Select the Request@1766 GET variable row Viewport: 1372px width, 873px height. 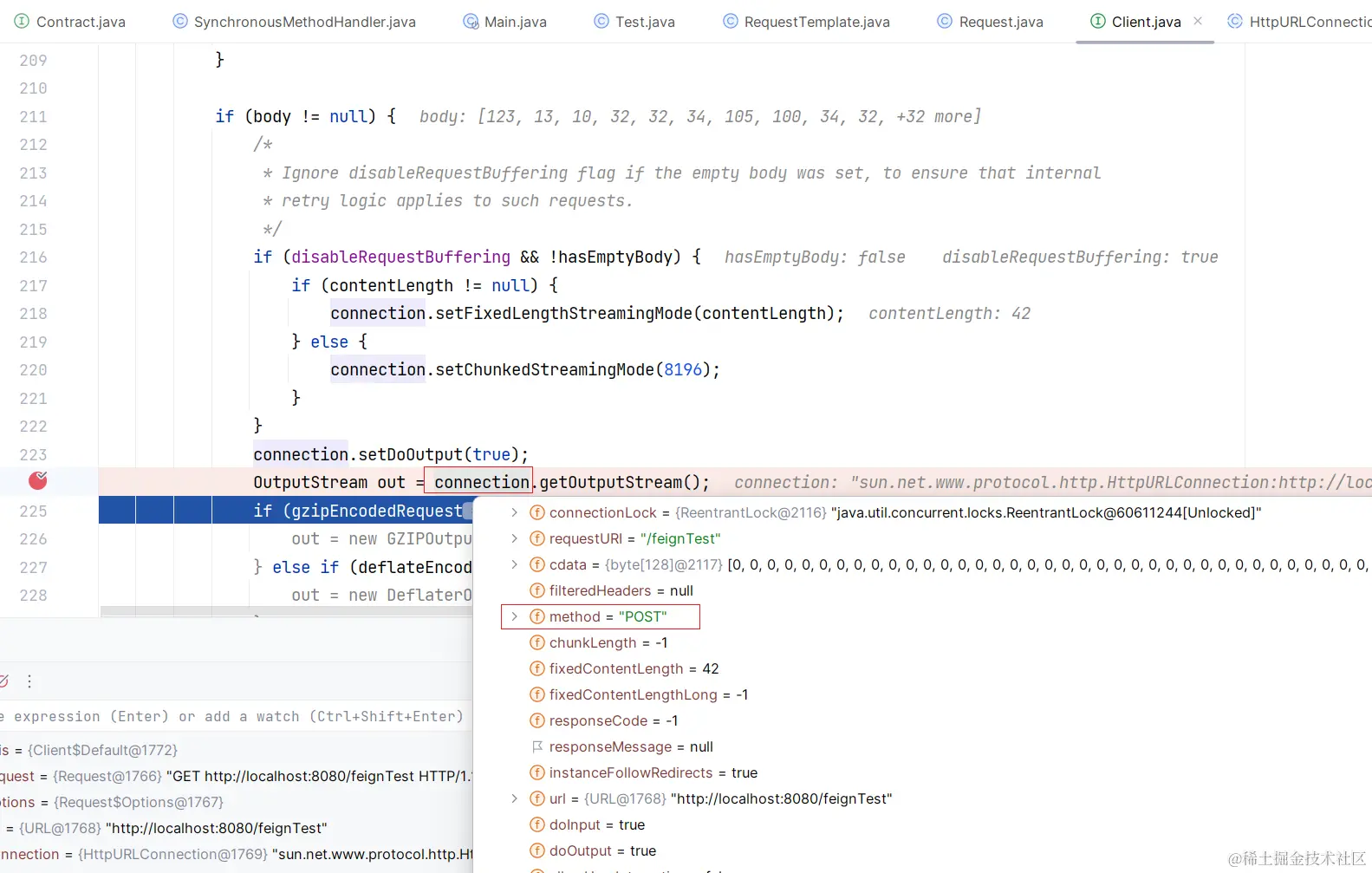236,776
